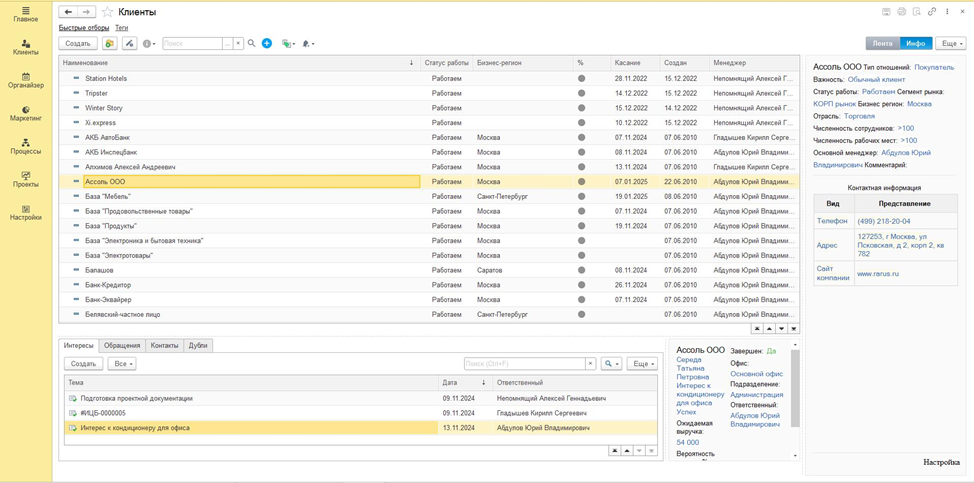The height and width of the screenshot is (483, 974).
Task: Jump to top of Интересы list arrow
Action: coord(616,451)
